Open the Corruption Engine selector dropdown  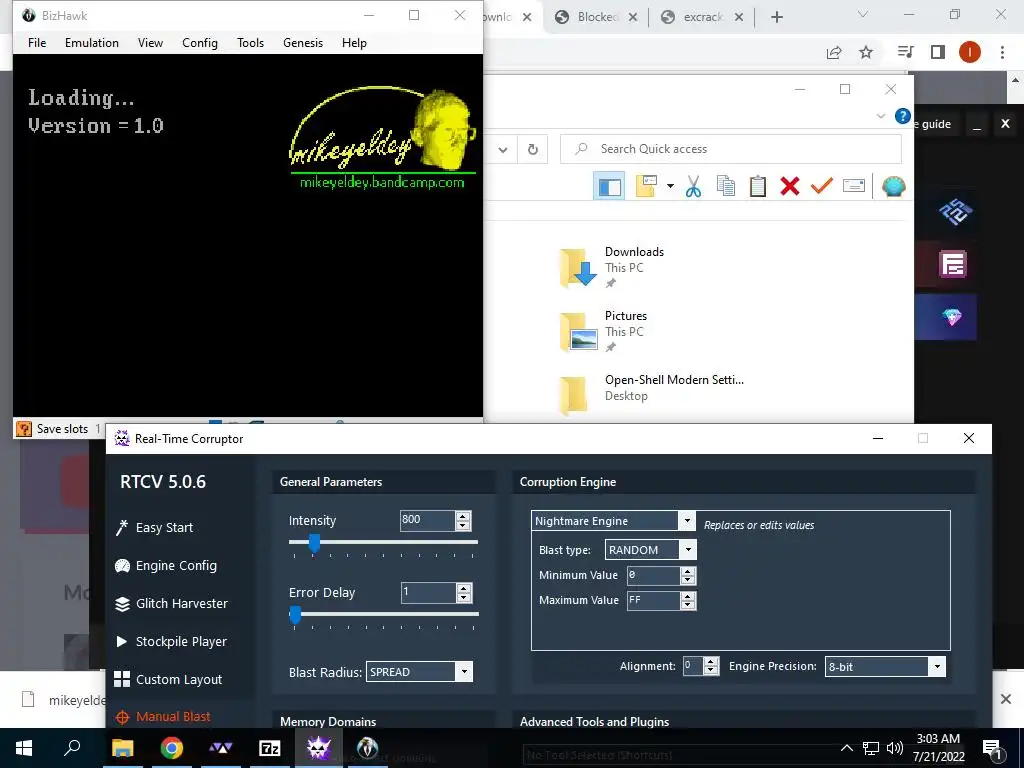686,520
